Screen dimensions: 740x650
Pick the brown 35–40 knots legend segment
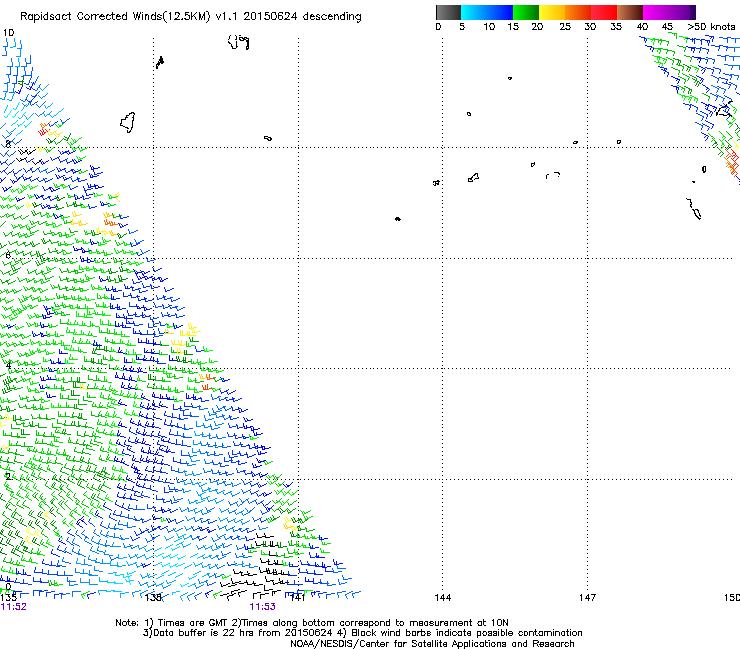(x=630, y=12)
